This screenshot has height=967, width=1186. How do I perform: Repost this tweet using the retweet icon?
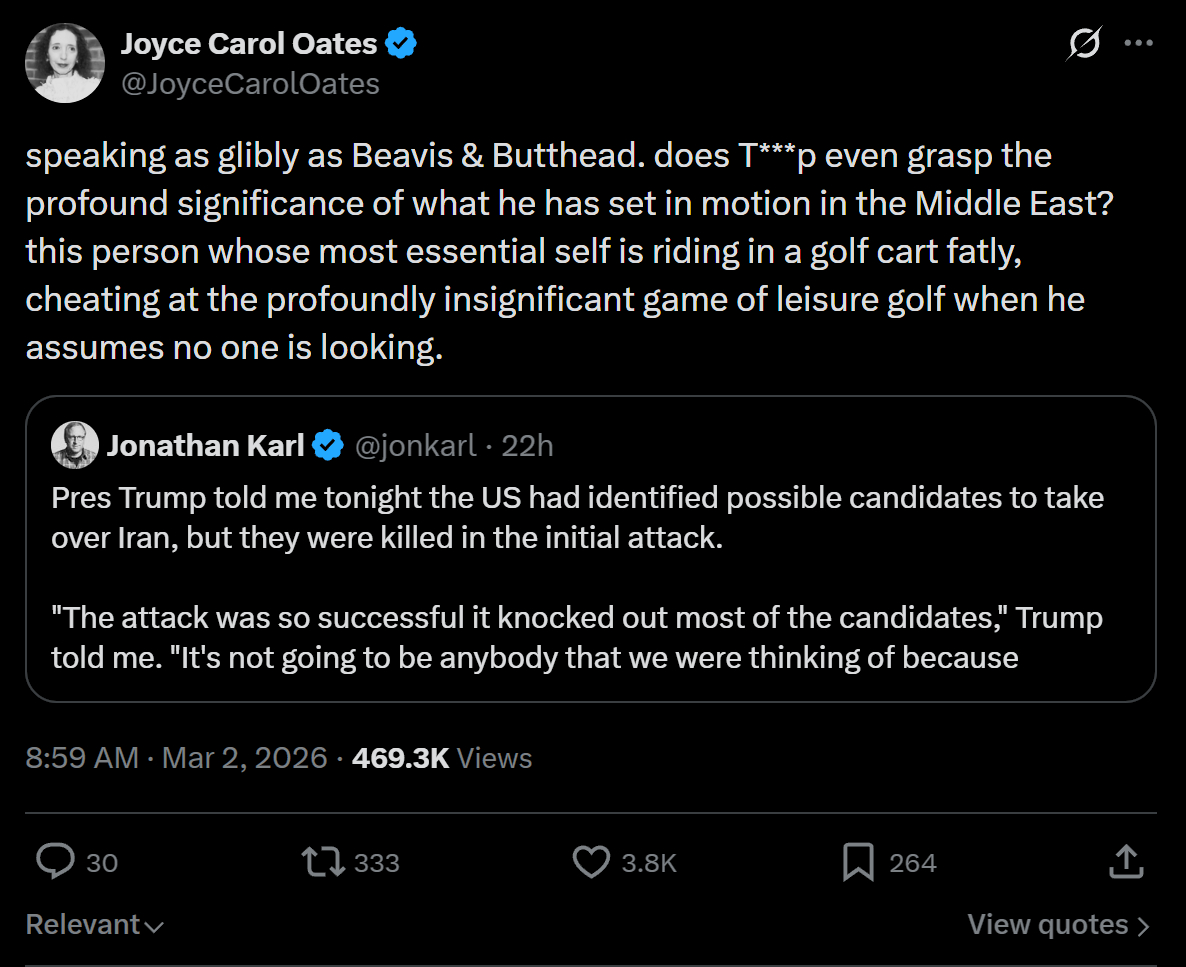[x=324, y=862]
